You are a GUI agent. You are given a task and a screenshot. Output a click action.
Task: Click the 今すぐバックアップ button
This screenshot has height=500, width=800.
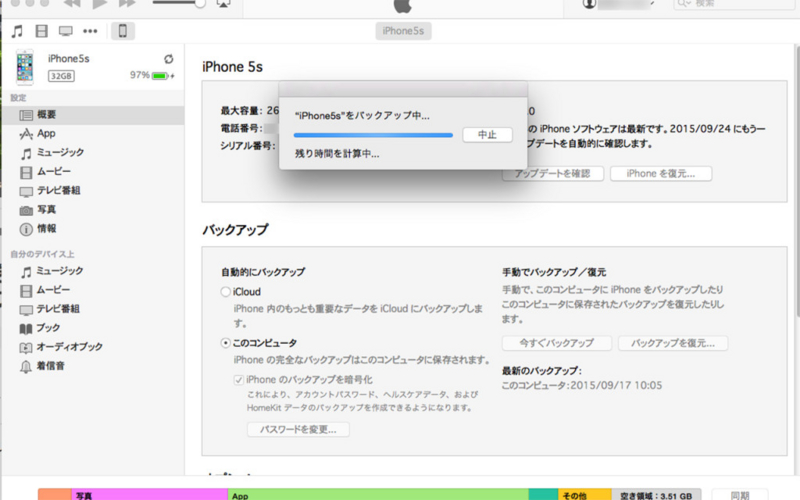(x=557, y=343)
